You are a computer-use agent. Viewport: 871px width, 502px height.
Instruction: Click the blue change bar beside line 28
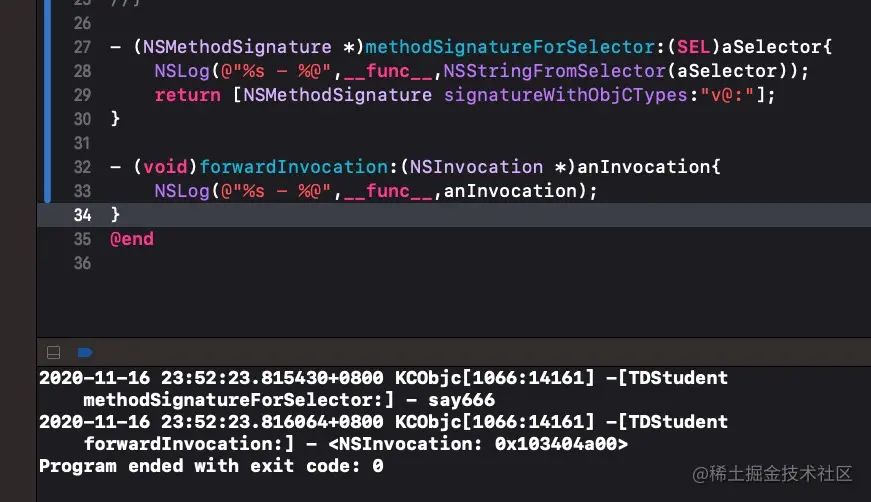click(x=48, y=71)
